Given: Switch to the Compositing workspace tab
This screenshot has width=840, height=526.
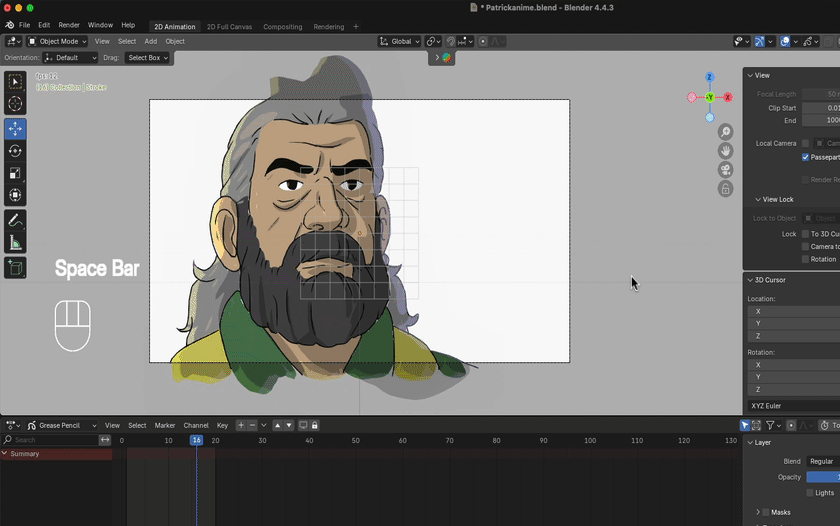Looking at the screenshot, I should pyautogui.click(x=282, y=27).
